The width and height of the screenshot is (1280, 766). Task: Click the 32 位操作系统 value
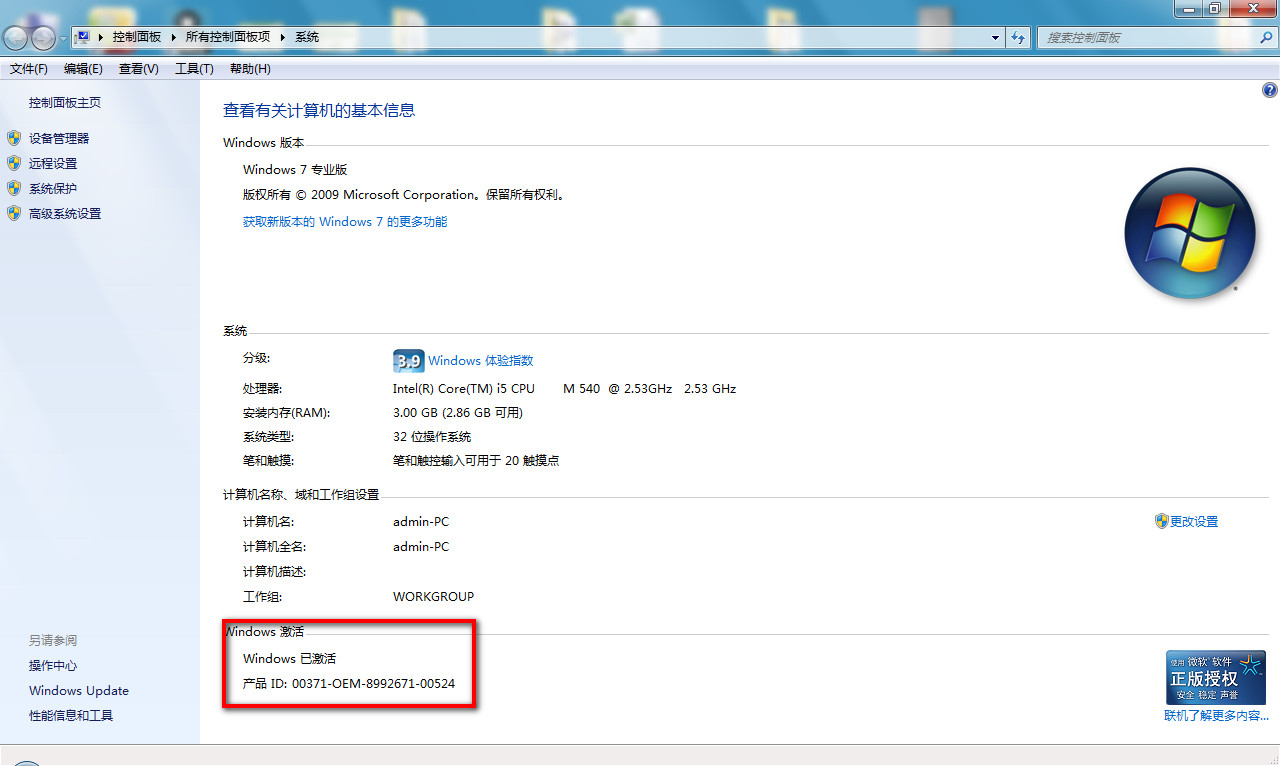432,437
